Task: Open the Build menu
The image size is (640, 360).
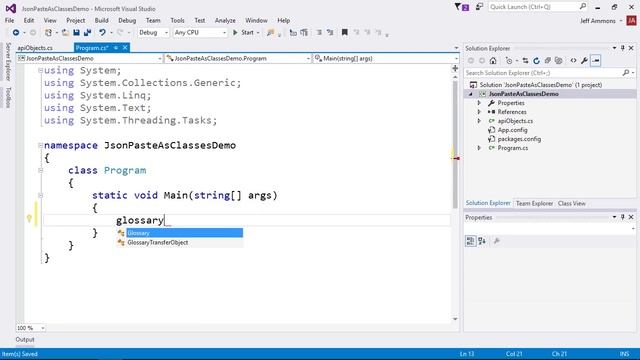Action: tap(101, 20)
